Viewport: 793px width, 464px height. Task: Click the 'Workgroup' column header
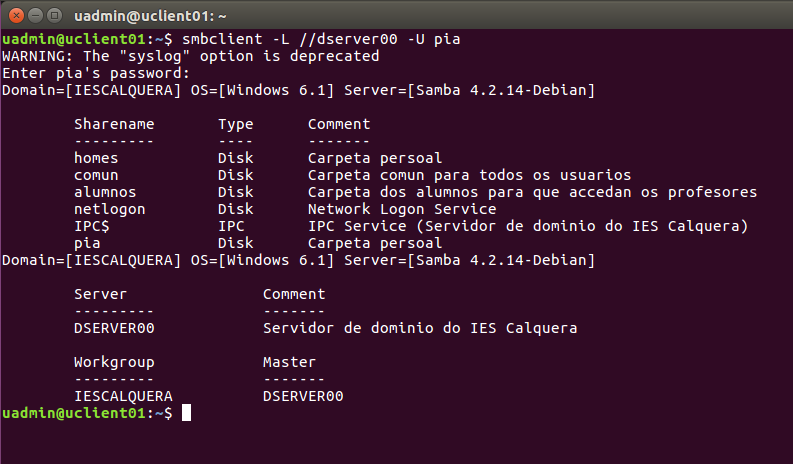[x=114, y=362]
